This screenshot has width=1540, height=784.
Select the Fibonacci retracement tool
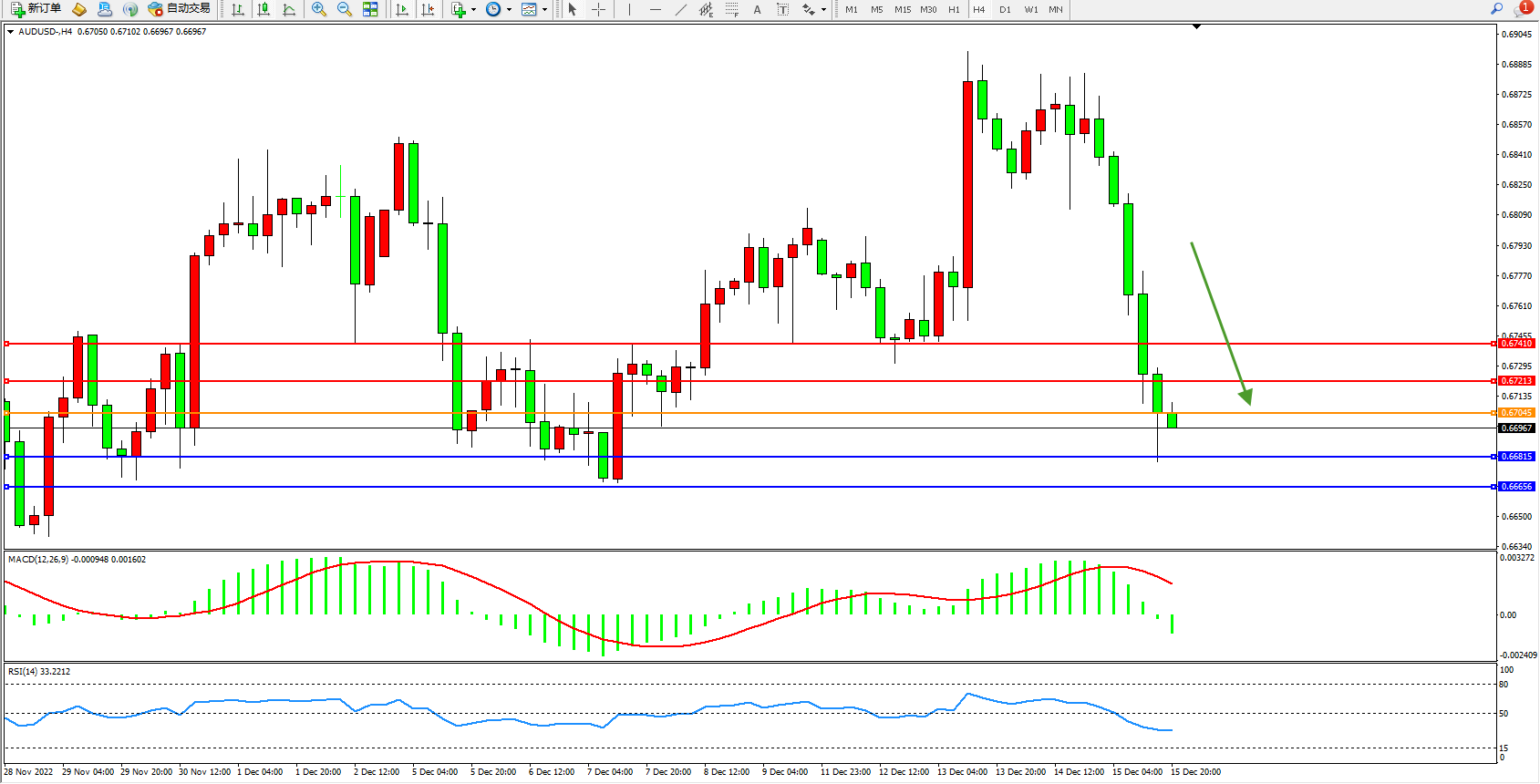point(731,9)
